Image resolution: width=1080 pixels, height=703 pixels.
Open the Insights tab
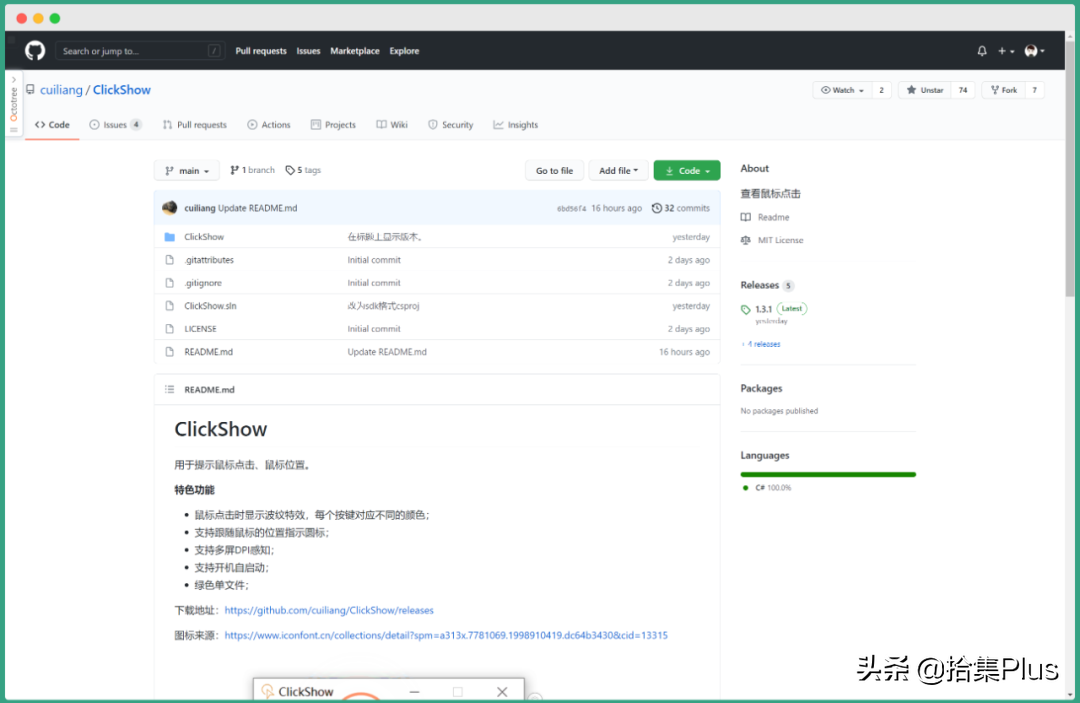(x=515, y=125)
